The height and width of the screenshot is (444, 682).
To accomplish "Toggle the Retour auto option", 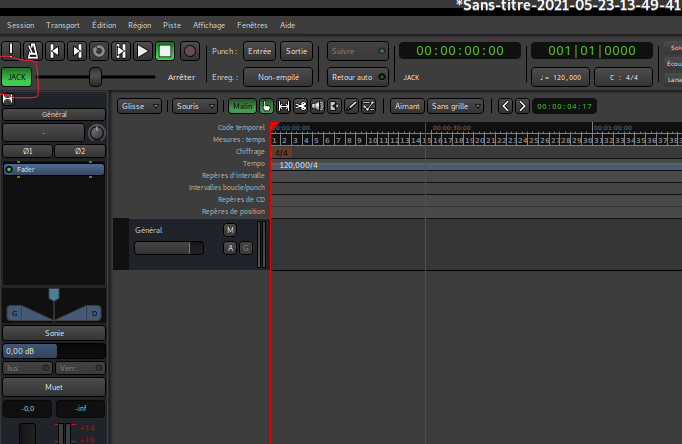I will tap(357, 76).
